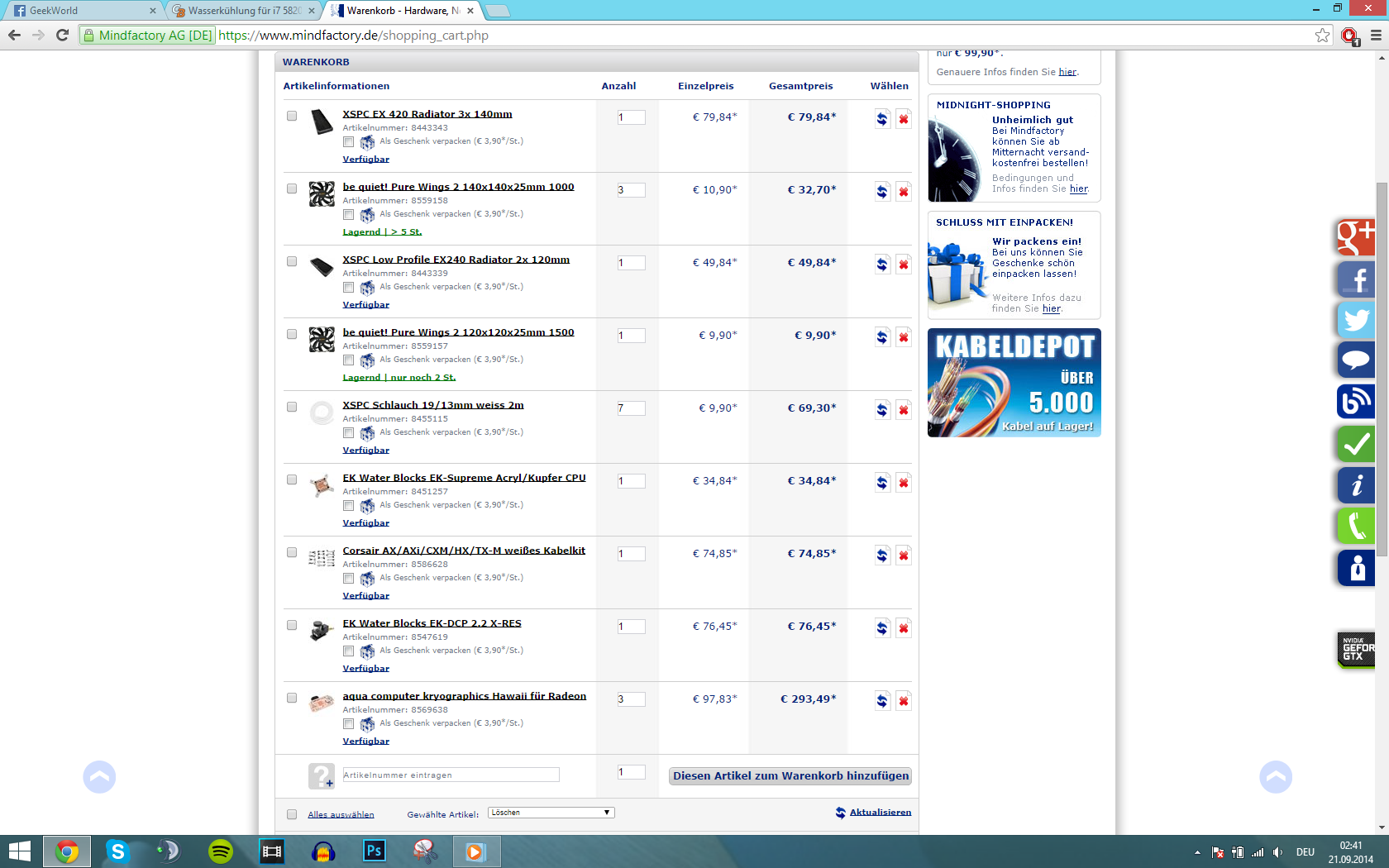1389x868 pixels.
Task: Update icon for EK-Supreme CPU block row
Action: (882, 482)
